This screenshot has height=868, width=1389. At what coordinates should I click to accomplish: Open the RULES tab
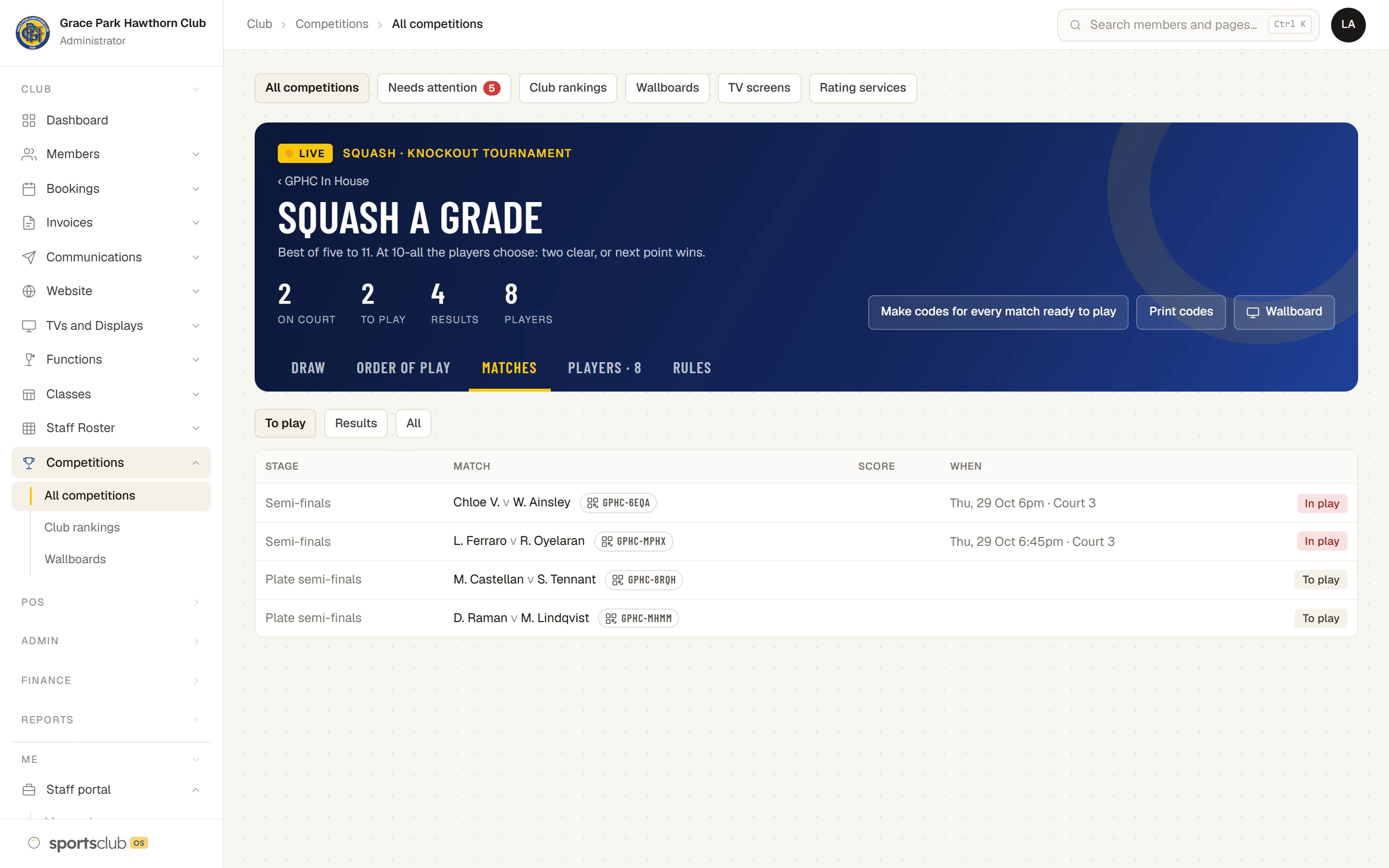coord(692,368)
